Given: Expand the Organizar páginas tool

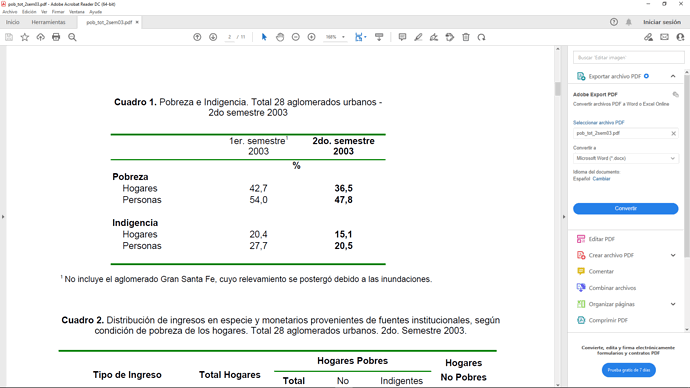Looking at the screenshot, I should [x=673, y=304].
